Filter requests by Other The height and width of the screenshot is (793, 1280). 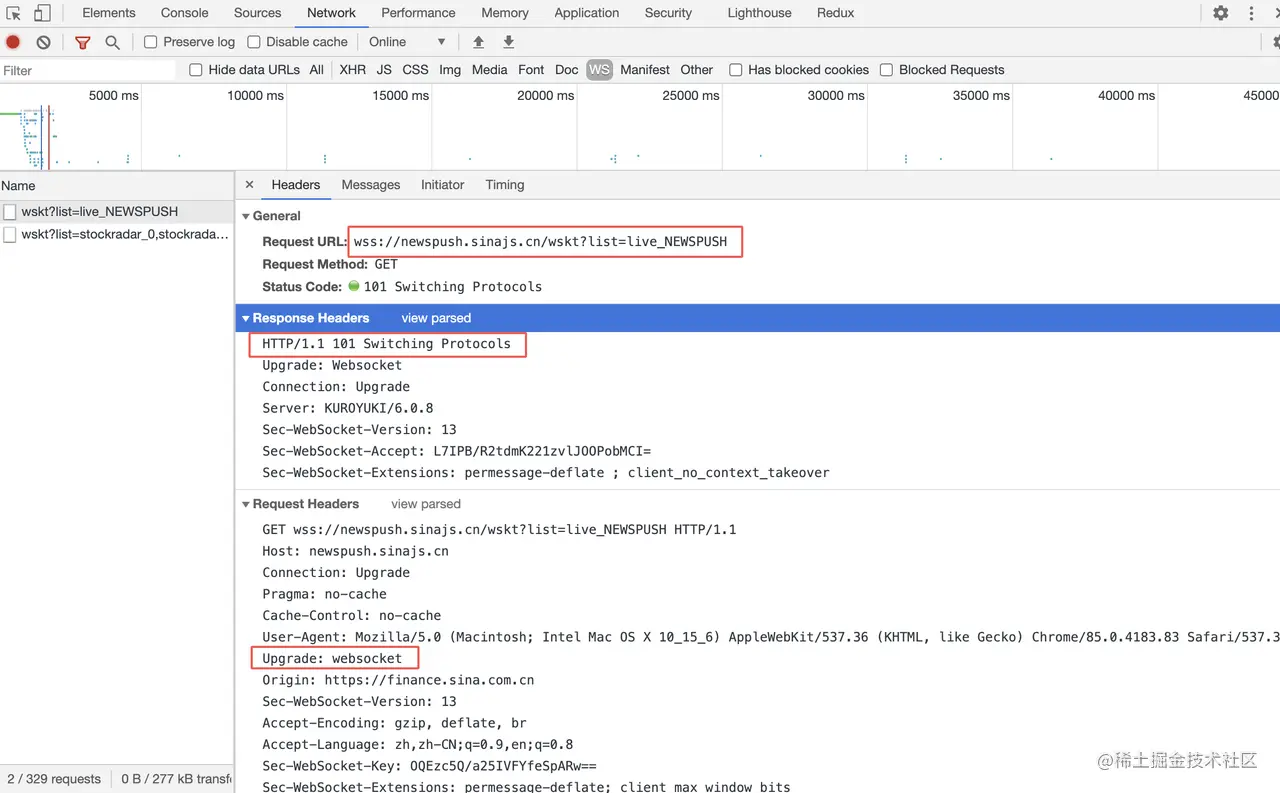click(696, 70)
